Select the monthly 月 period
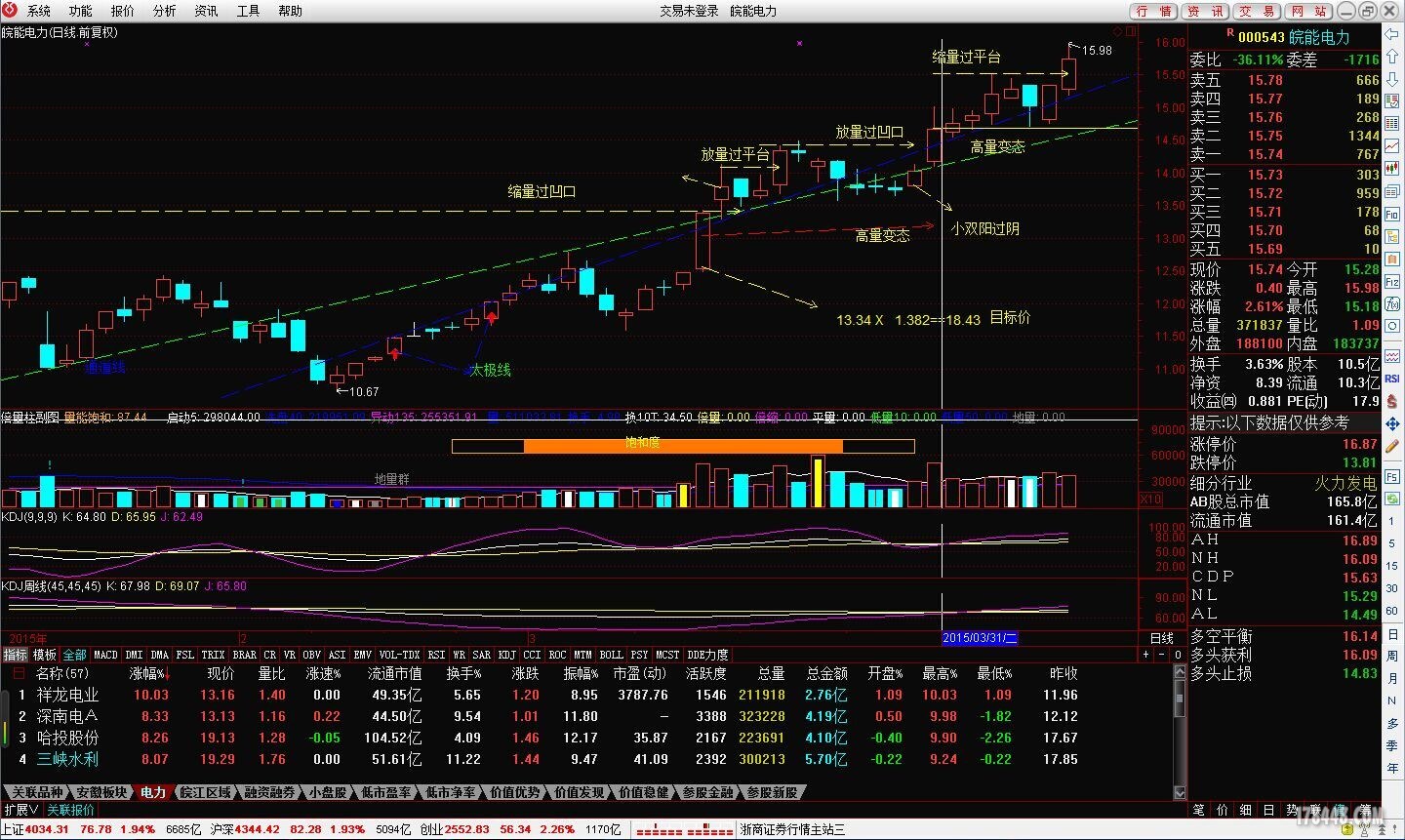This screenshot has height=840, width=1405. pos(1392,679)
